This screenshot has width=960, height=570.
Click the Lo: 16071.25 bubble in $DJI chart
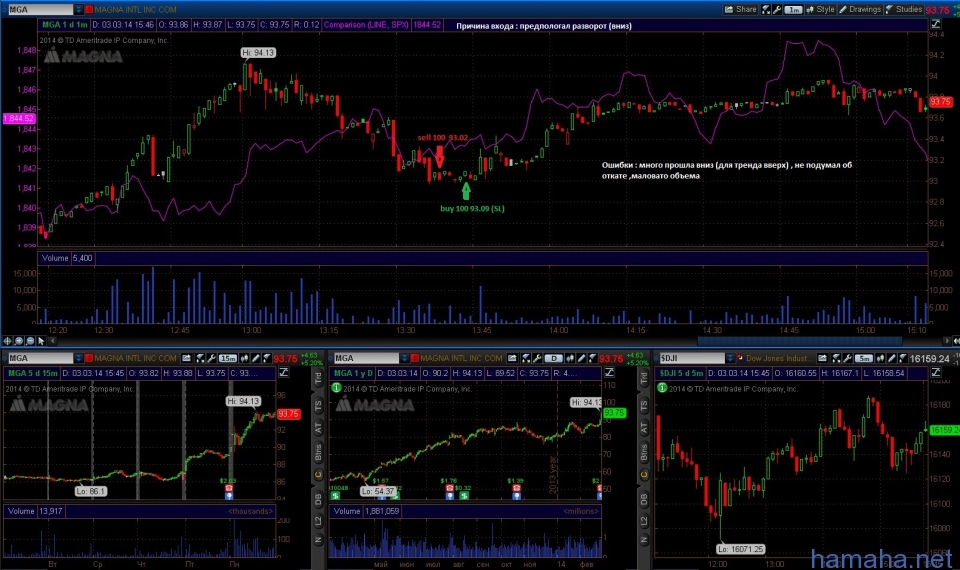tap(741, 549)
